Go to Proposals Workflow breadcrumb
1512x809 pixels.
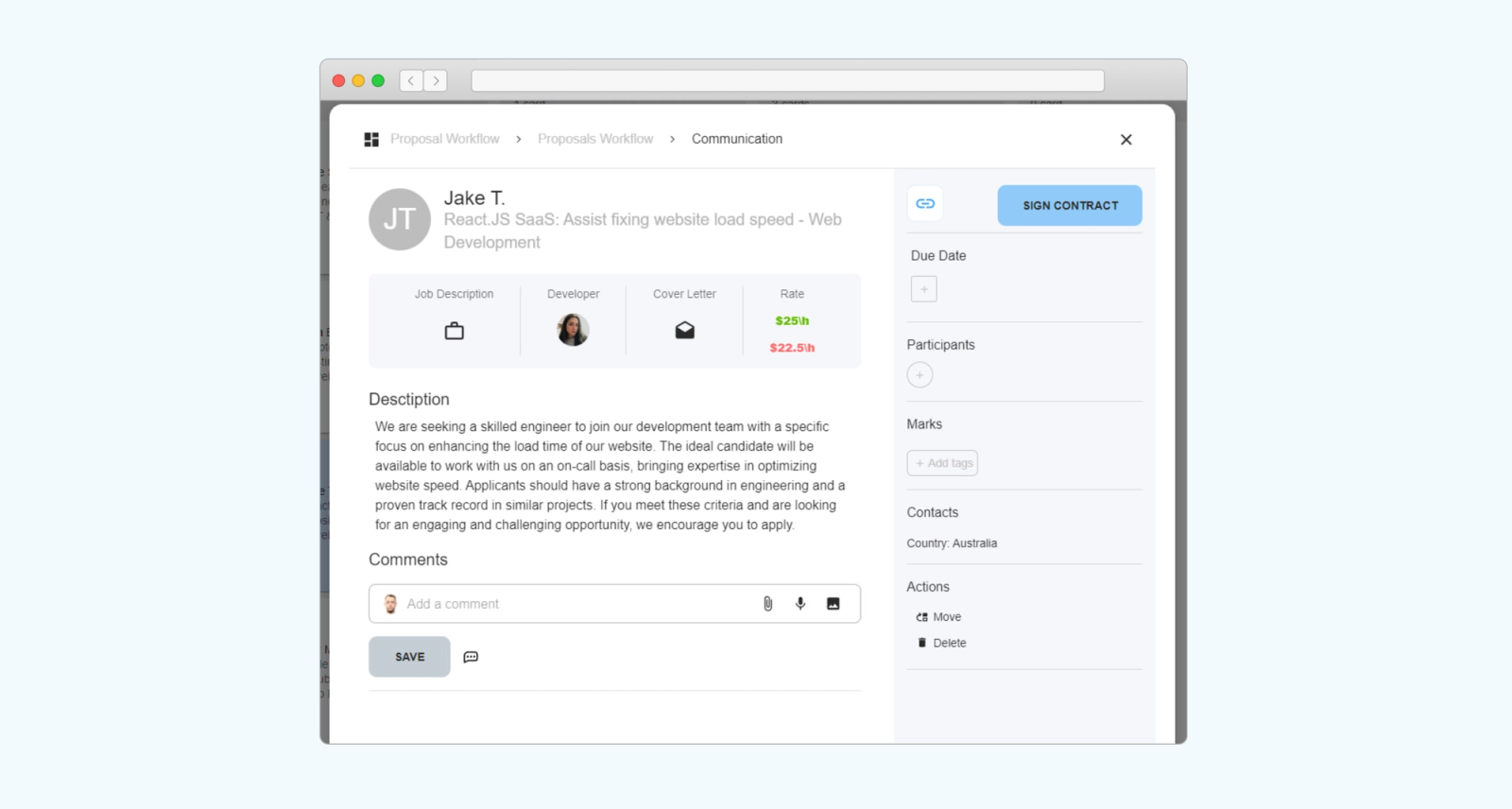coord(595,139)
